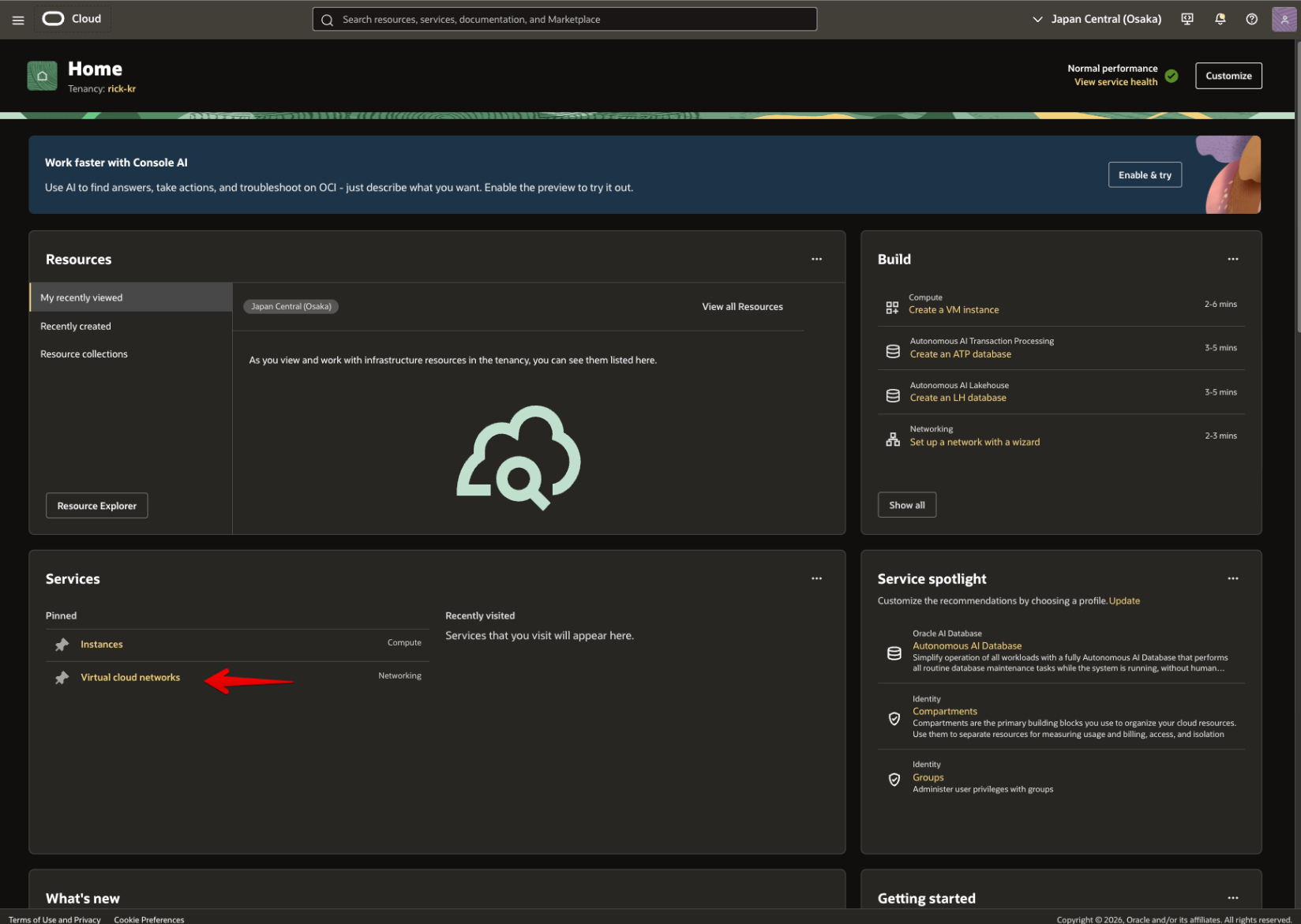
Task: Unpin the Instances service
Action: click(62, 645)
